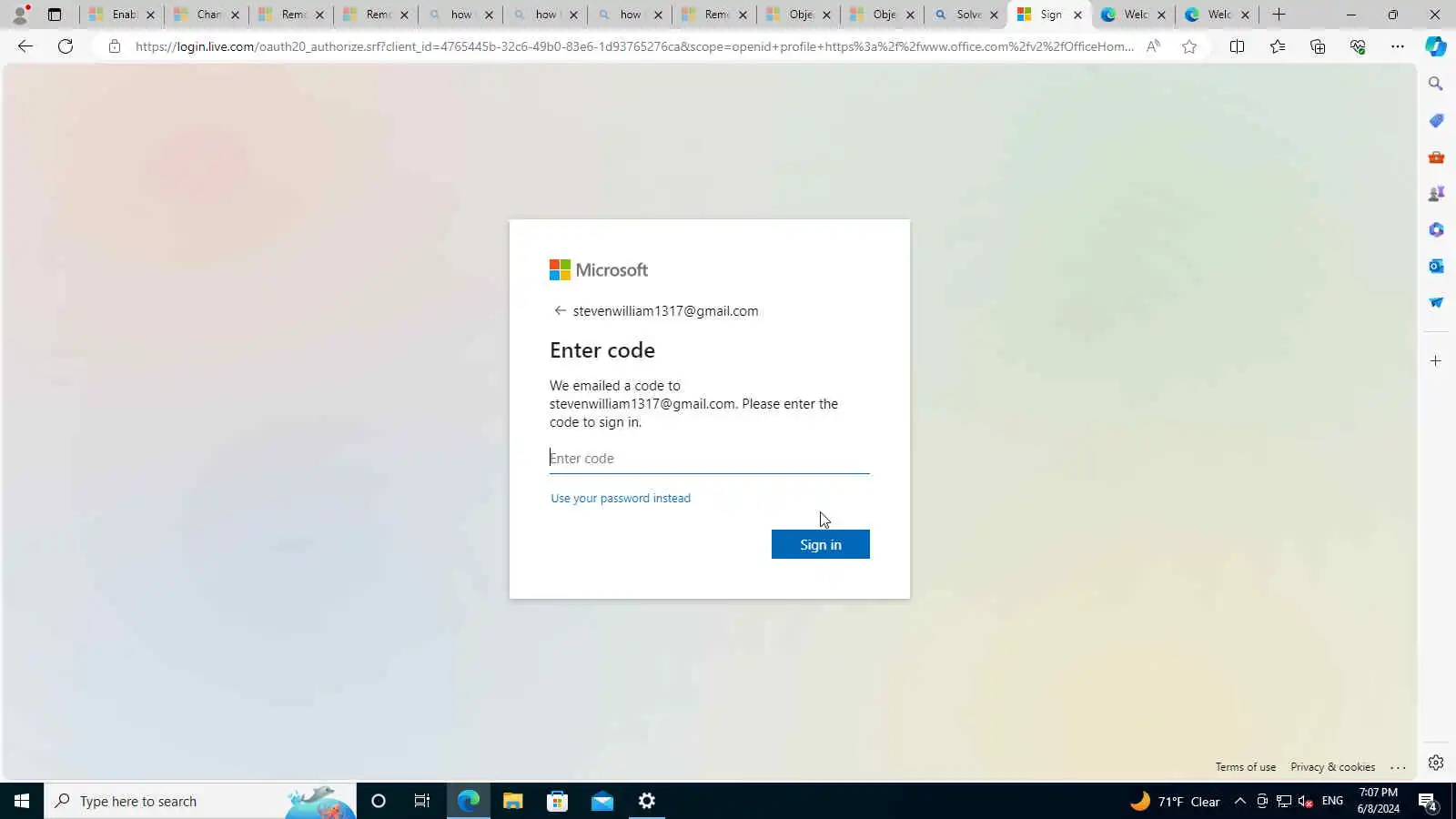
Task: Open Edge Settings and more menu
Action: pyautogui.click(x=1398, y=46)
